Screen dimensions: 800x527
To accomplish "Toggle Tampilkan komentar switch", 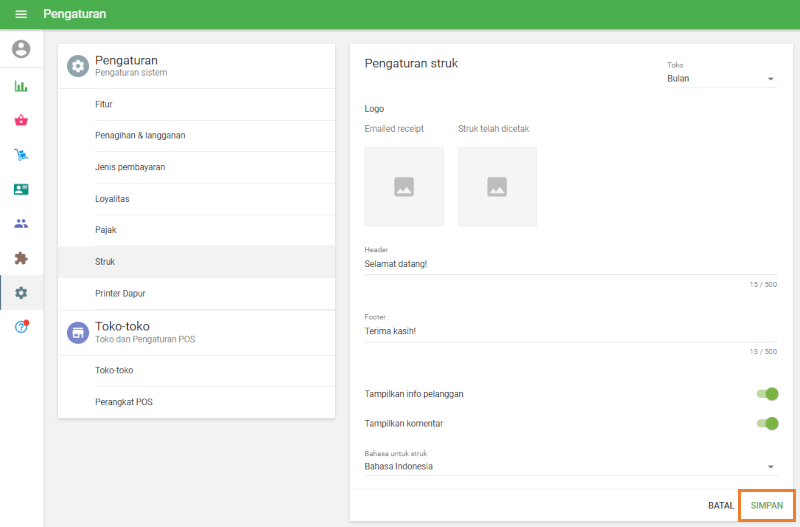I will [x=767, y=423].
